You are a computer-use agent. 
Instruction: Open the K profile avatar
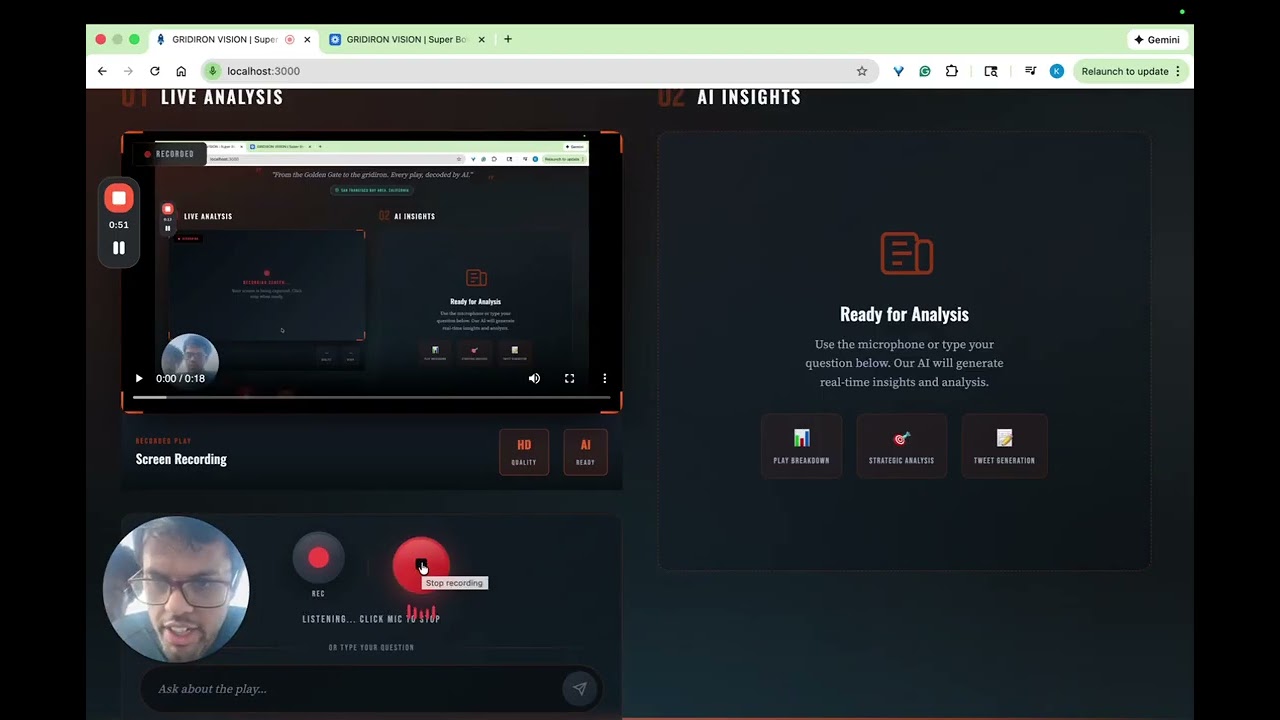(x=1057, y=71)
